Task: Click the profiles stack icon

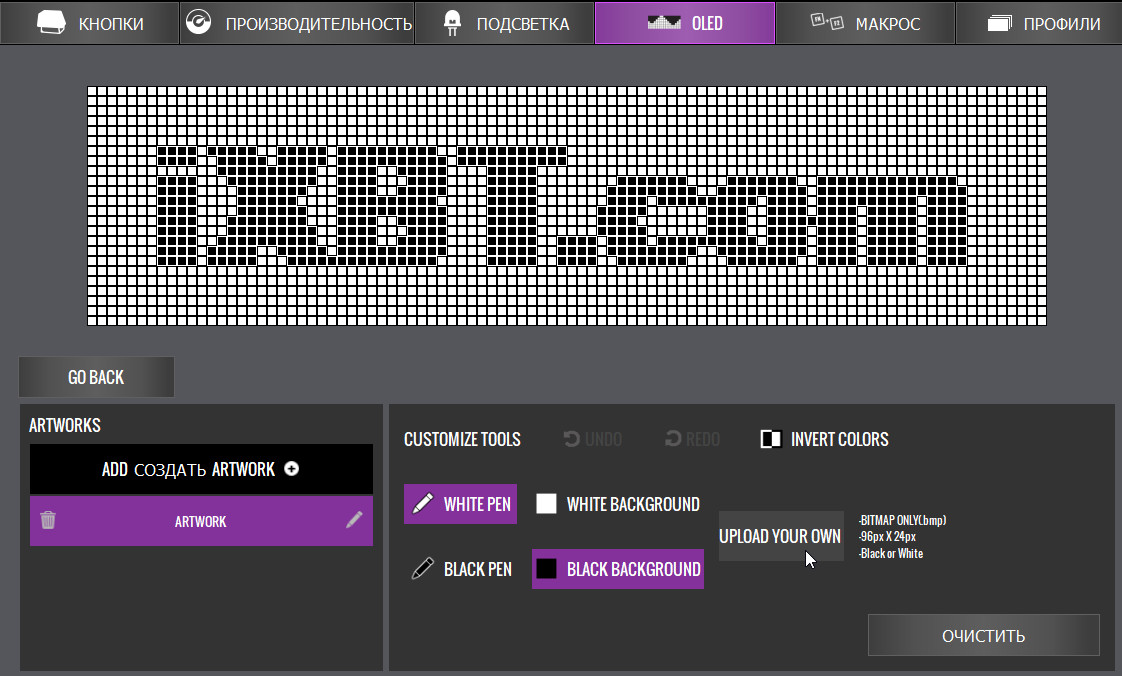Action: pos(1000,24)
